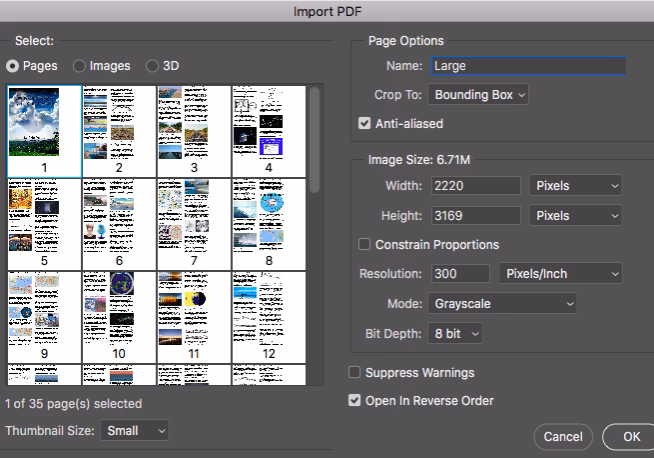Click the Cancel button
Screen dimensions: 654x458
click(563, 437)
